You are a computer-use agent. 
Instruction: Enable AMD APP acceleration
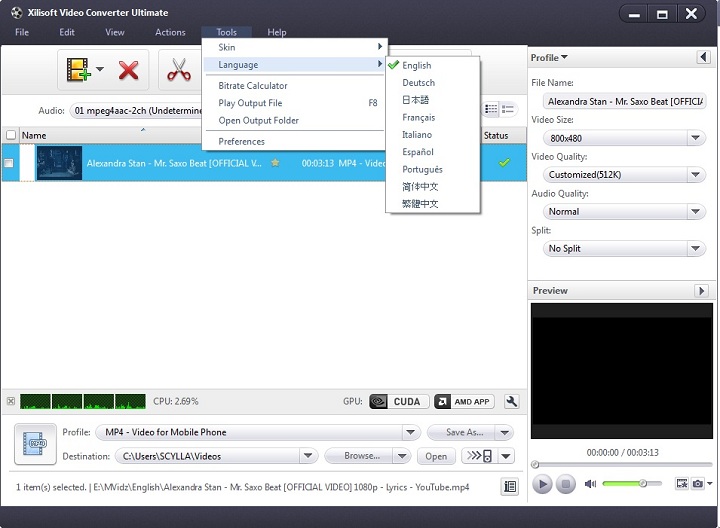point(464,402)
